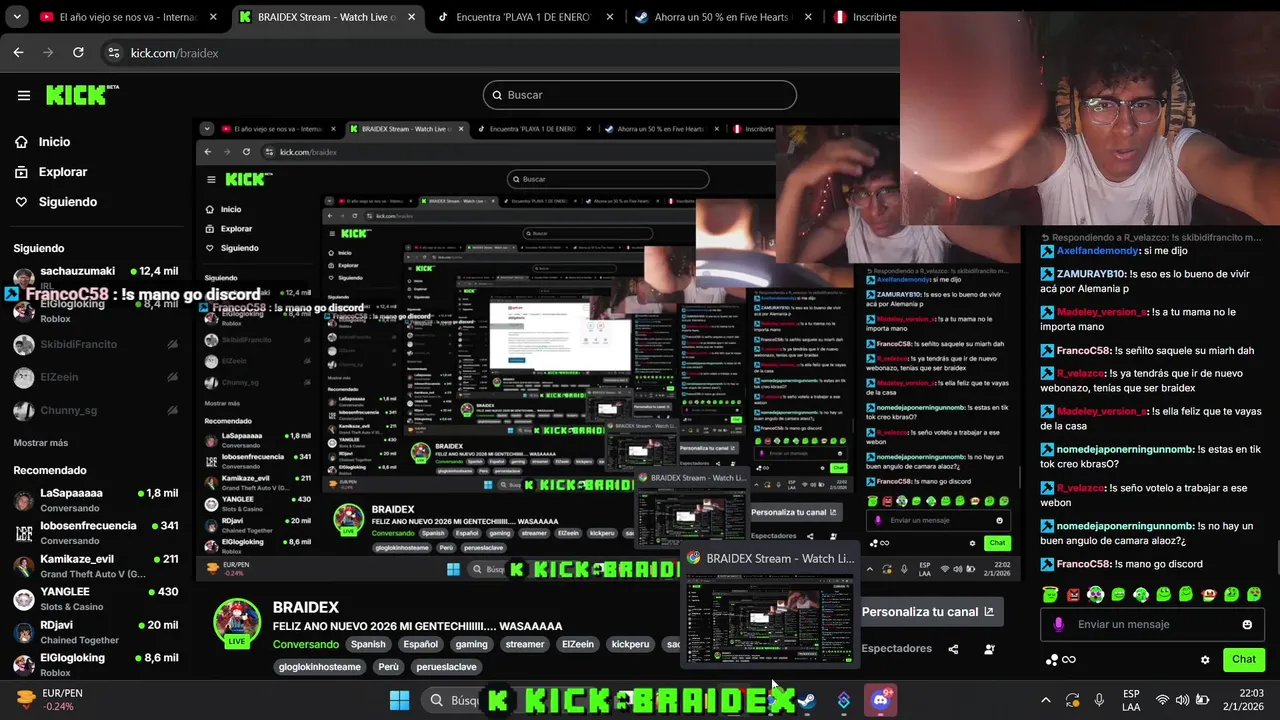Screen dimensions: 1280x720
Task: Click the Buscar search field
Action: [x=640, y=95]
